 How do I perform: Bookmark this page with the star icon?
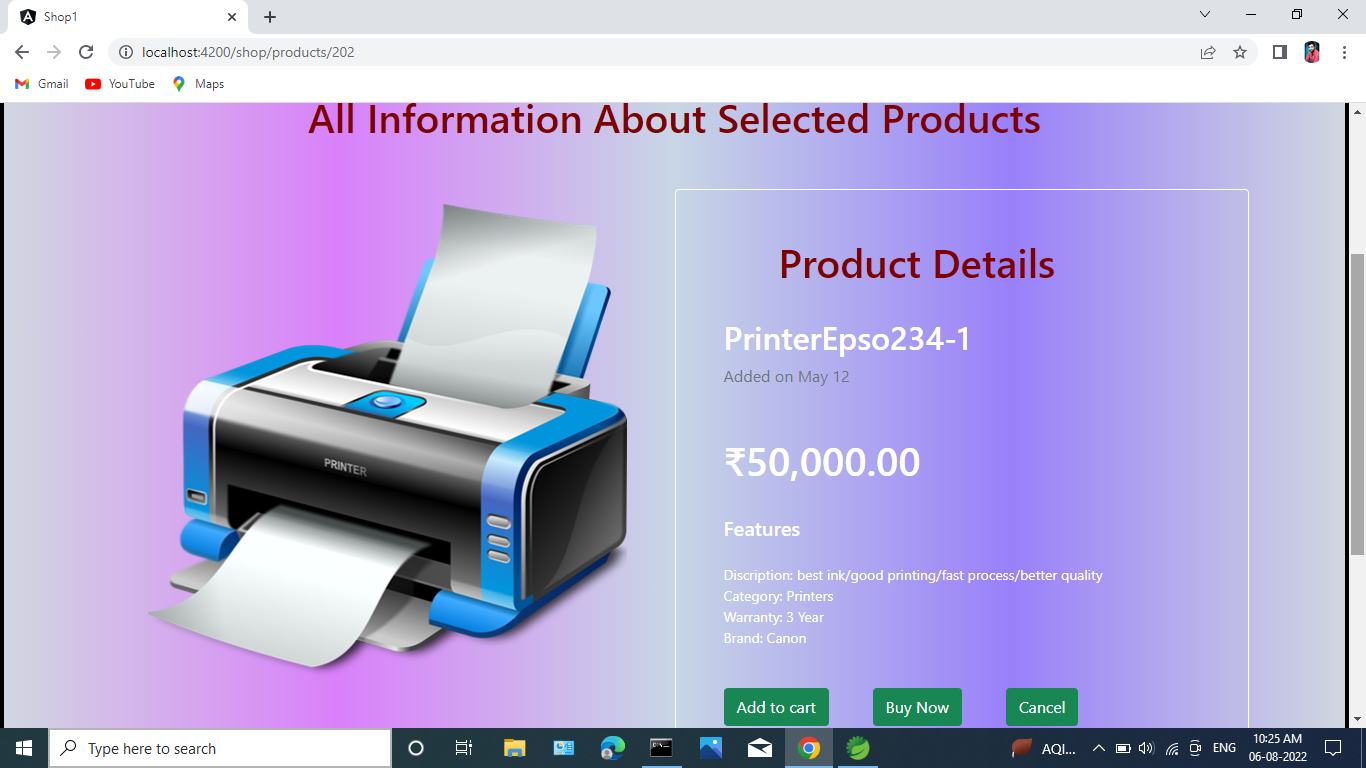click(1240, 52)
